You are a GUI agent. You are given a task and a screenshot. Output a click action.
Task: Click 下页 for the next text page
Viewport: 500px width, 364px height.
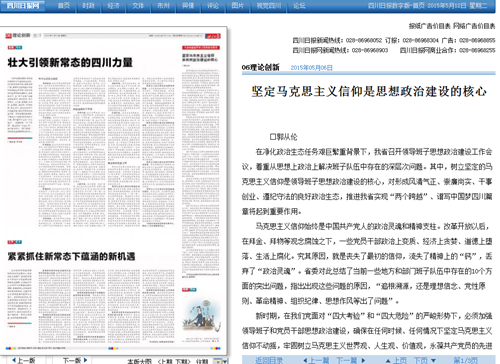pos(421,360)
